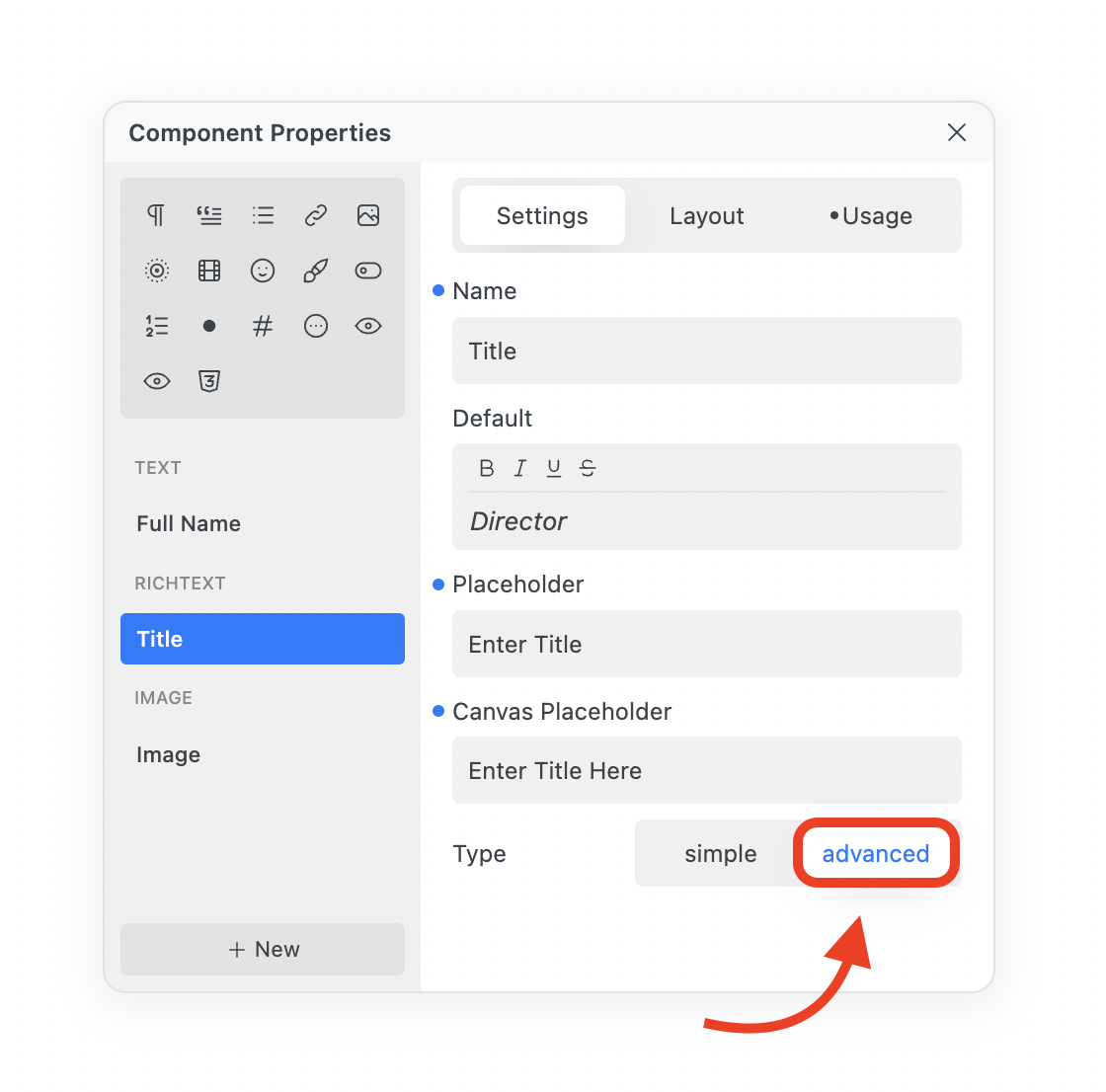Screen dimensions: 1106x1092
Task: Select the film strip video icon
Action: coord(209,271)
